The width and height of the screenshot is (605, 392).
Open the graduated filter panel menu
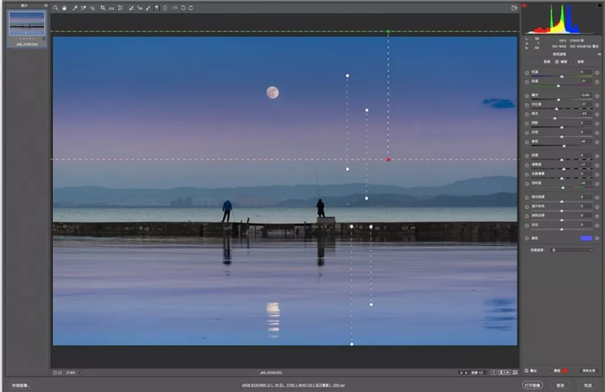click(x=599, y=54)
